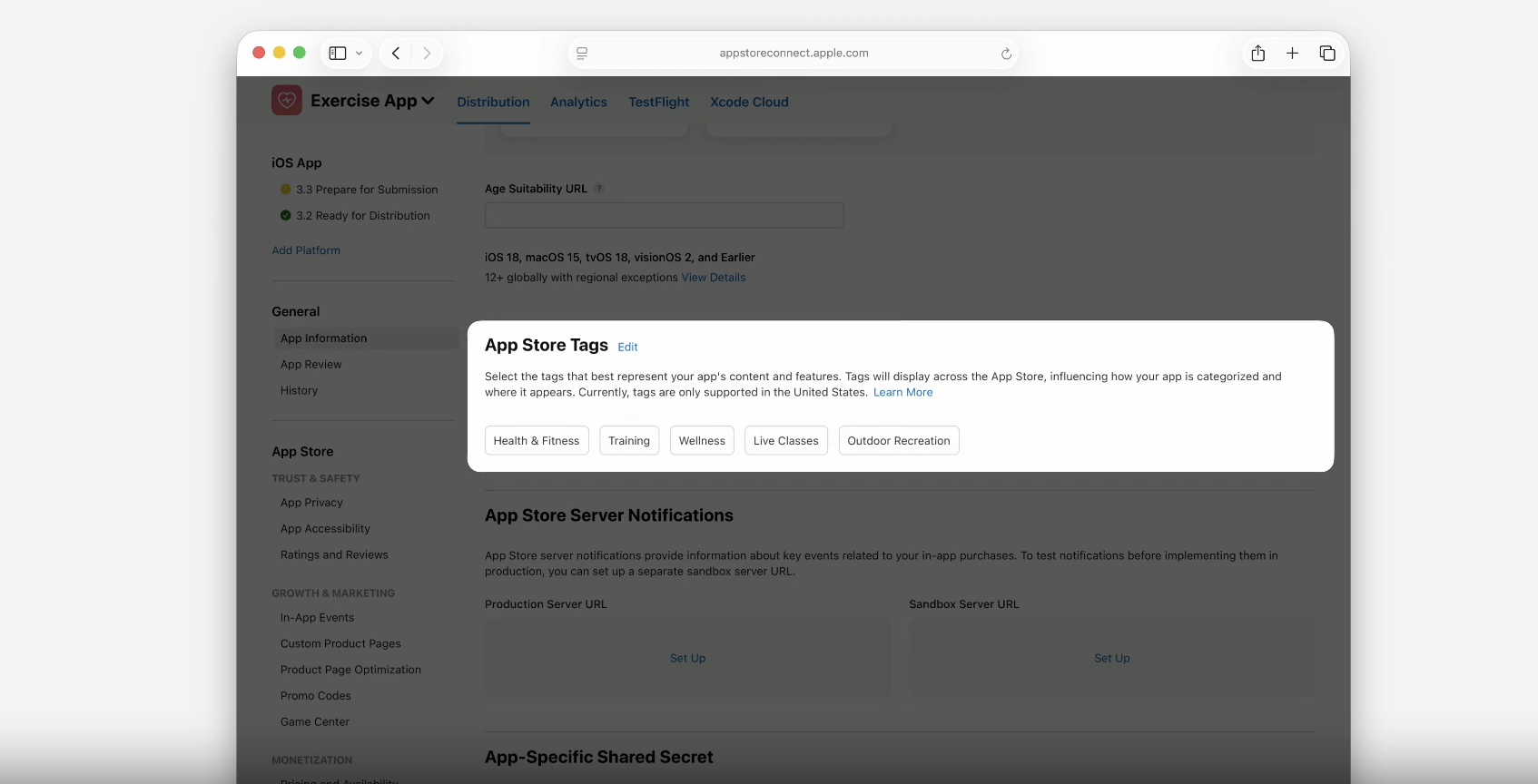
Task: Show the tab overview icon
Action: pos(1327,54)
